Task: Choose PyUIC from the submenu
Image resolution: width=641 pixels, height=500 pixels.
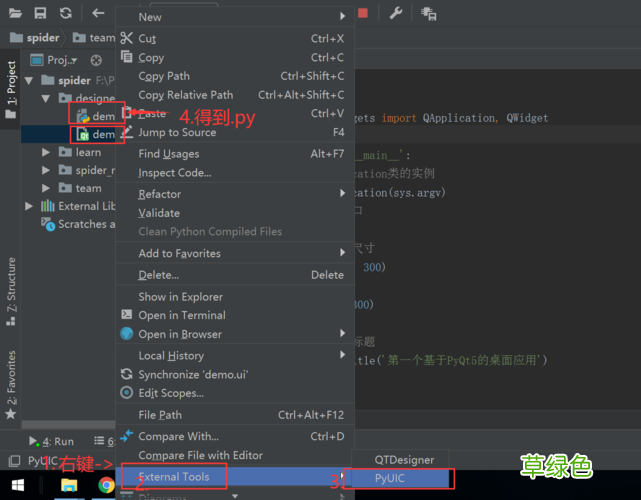Action: pyautogui.click(x=396, y=479)
